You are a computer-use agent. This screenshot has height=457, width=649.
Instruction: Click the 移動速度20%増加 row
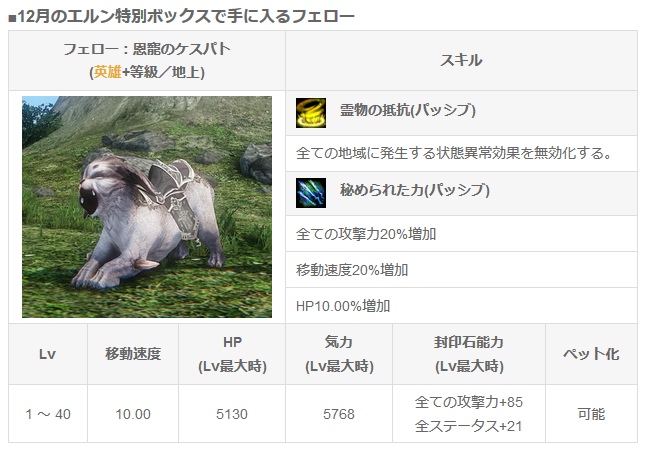pyautogui.click(x=462, y=270)
